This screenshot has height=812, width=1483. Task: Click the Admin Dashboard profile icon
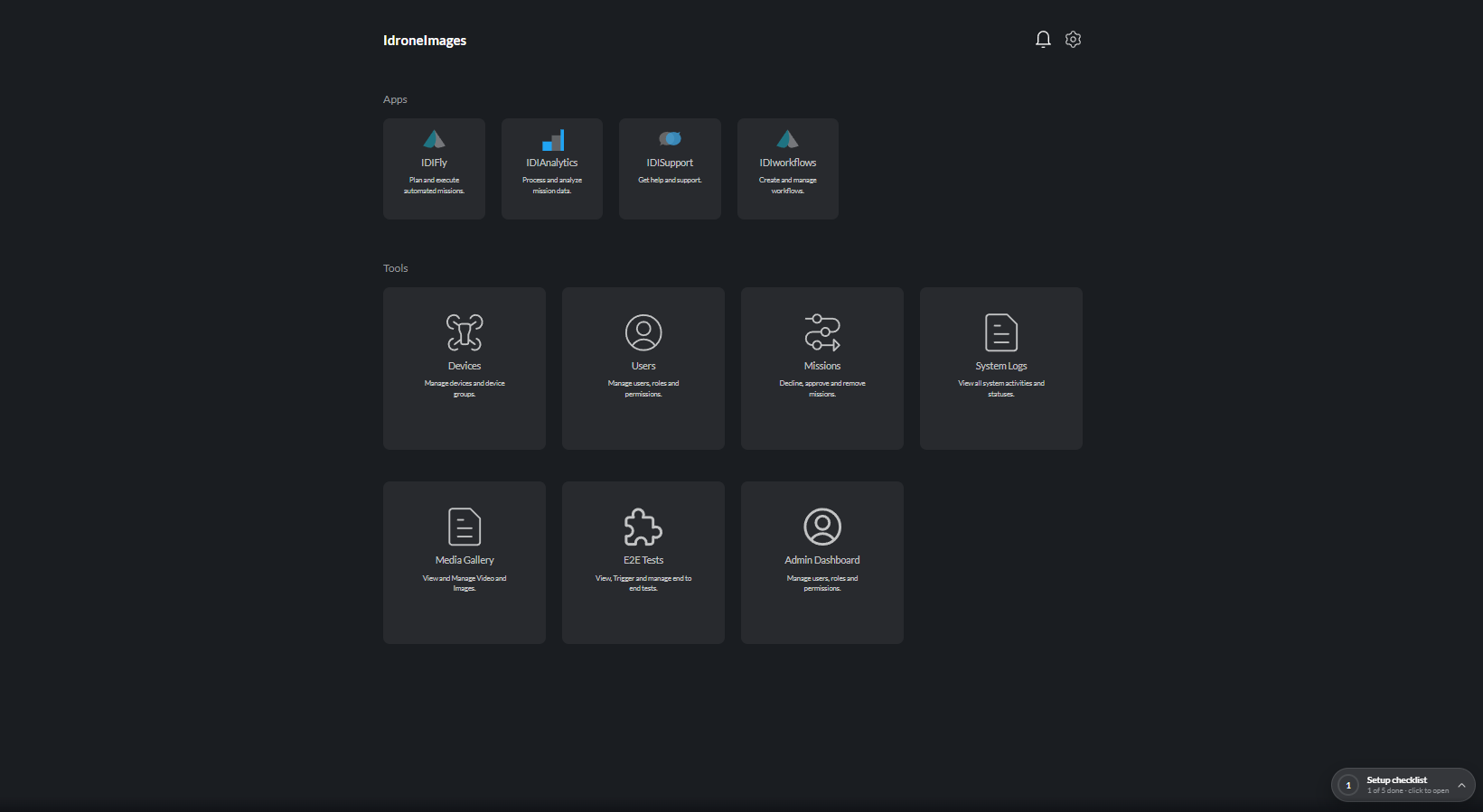(822, 527)
